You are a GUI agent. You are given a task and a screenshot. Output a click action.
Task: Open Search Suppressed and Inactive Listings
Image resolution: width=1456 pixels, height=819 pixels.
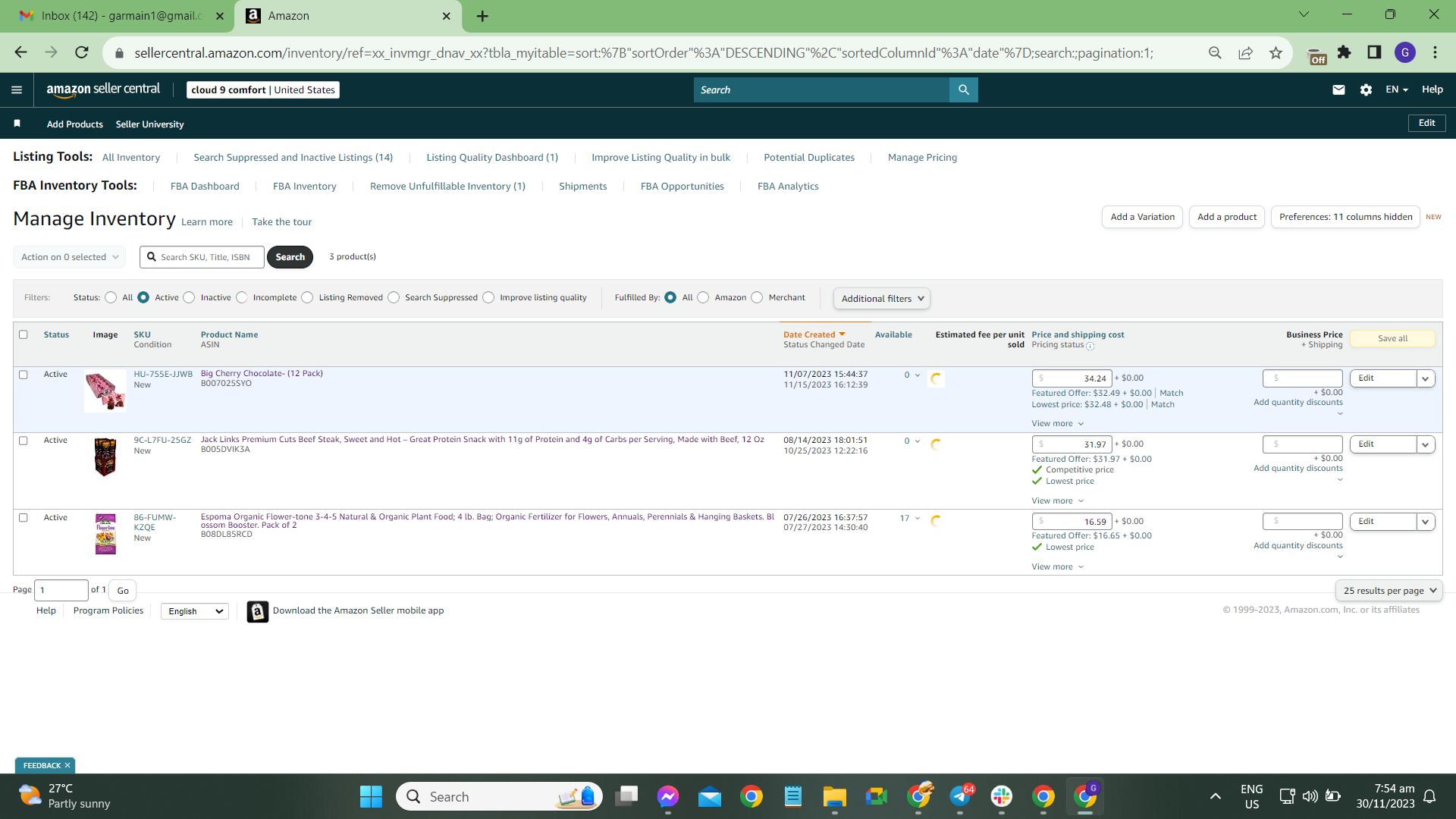293,158
